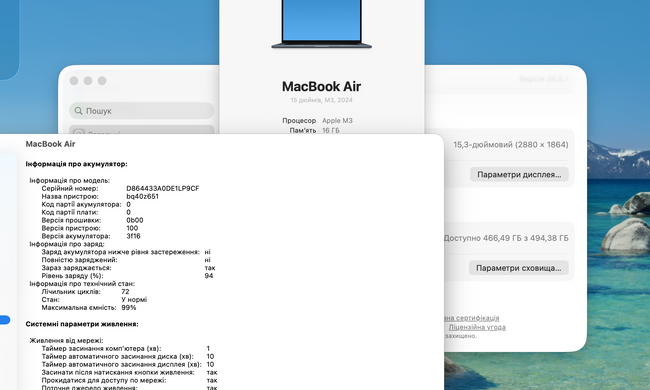Click the Процесор label in About window

tap(299, 121)
